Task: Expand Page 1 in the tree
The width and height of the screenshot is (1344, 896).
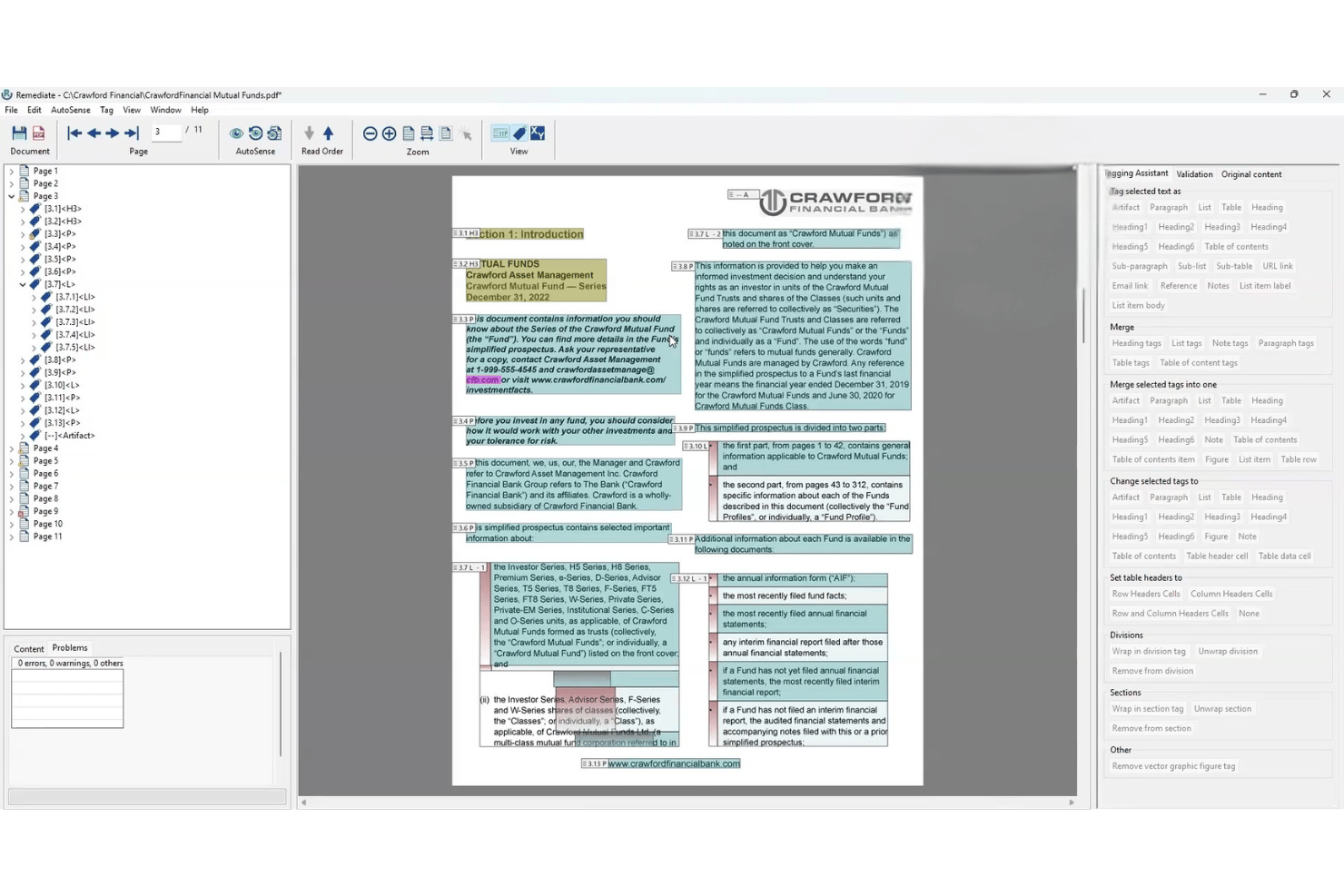Action: click(x=12, y=171)
